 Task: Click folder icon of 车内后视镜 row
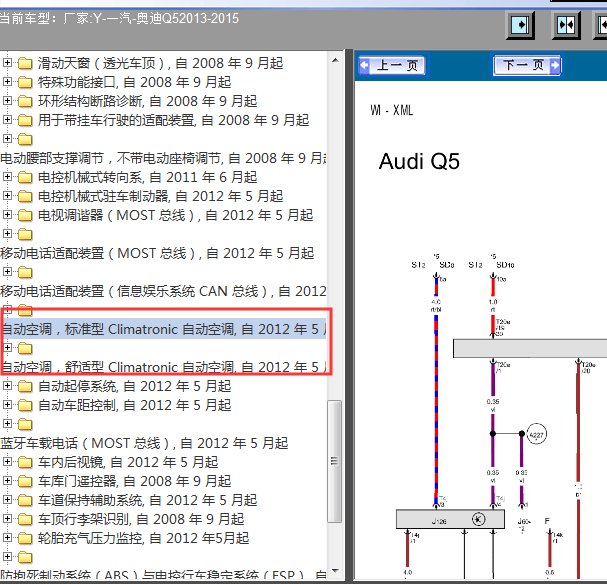pos(25,462)
